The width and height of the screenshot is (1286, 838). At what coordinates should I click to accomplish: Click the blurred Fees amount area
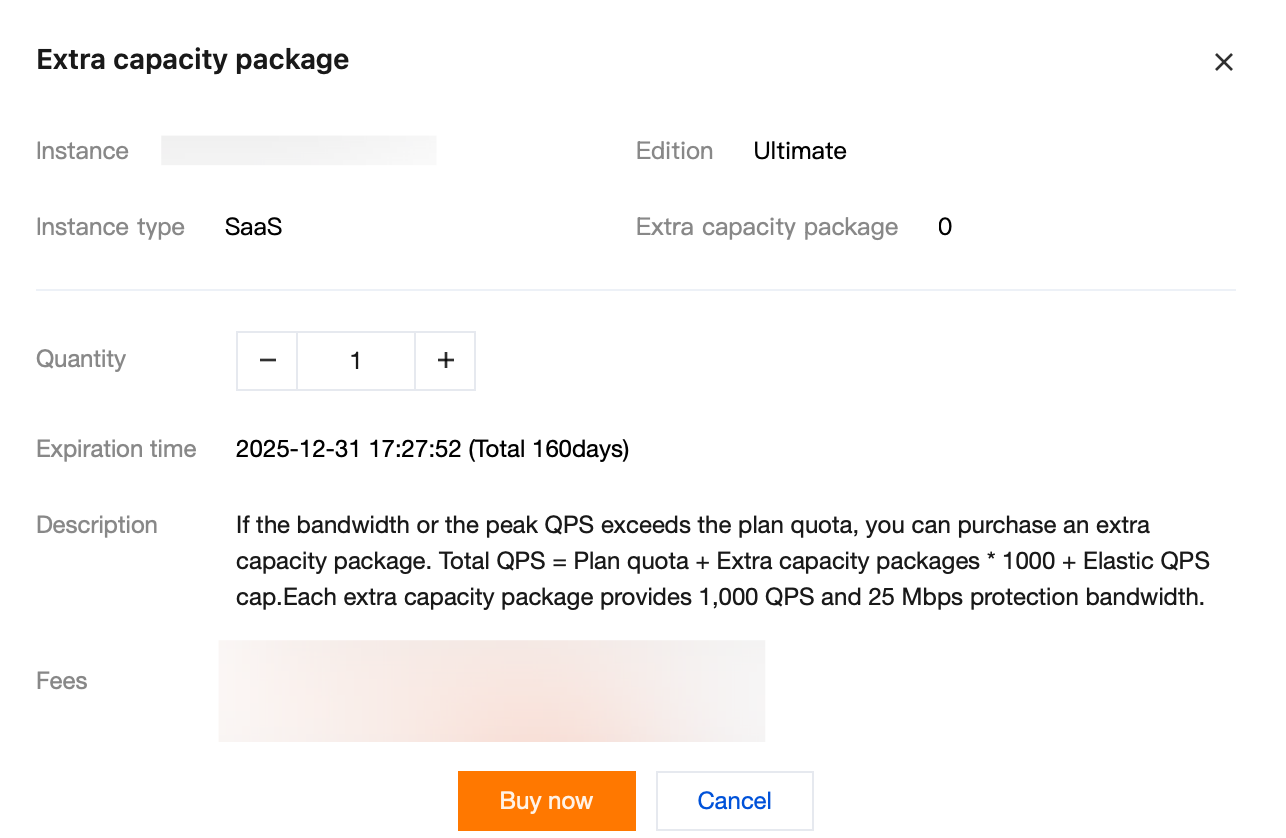[x=491, y=691]
